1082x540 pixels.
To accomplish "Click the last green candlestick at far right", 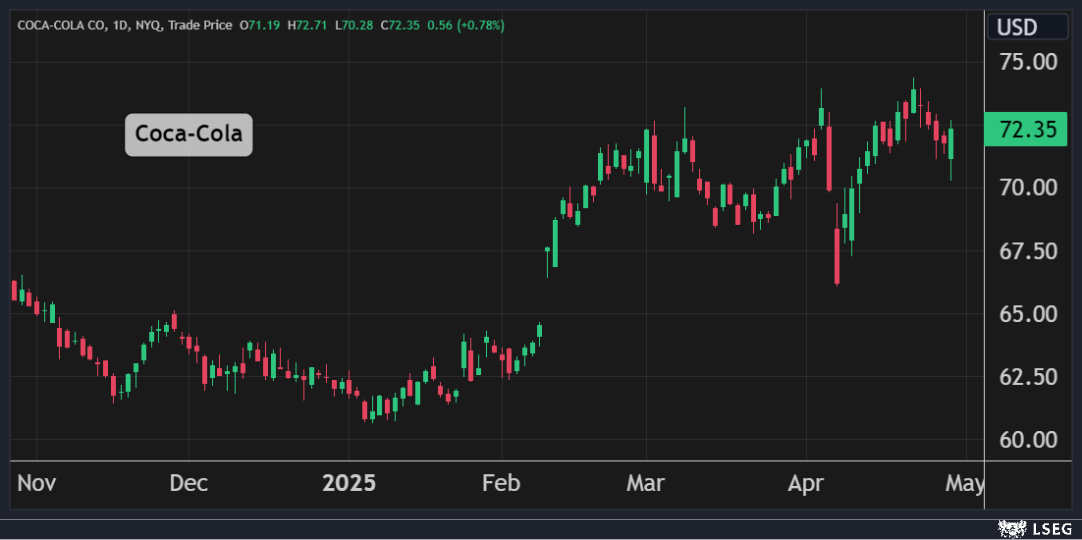I will coord(951,143).
